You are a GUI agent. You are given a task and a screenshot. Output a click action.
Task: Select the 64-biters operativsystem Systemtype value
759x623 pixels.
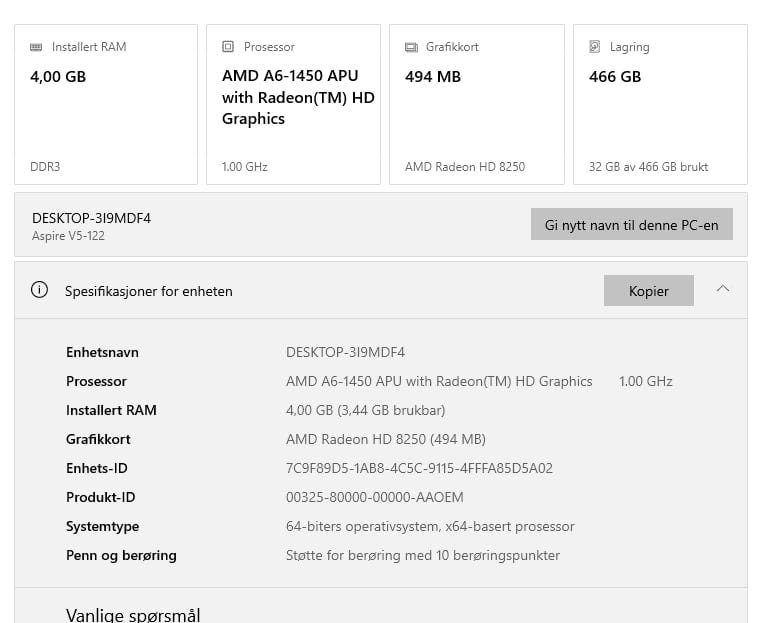(430, 527)
